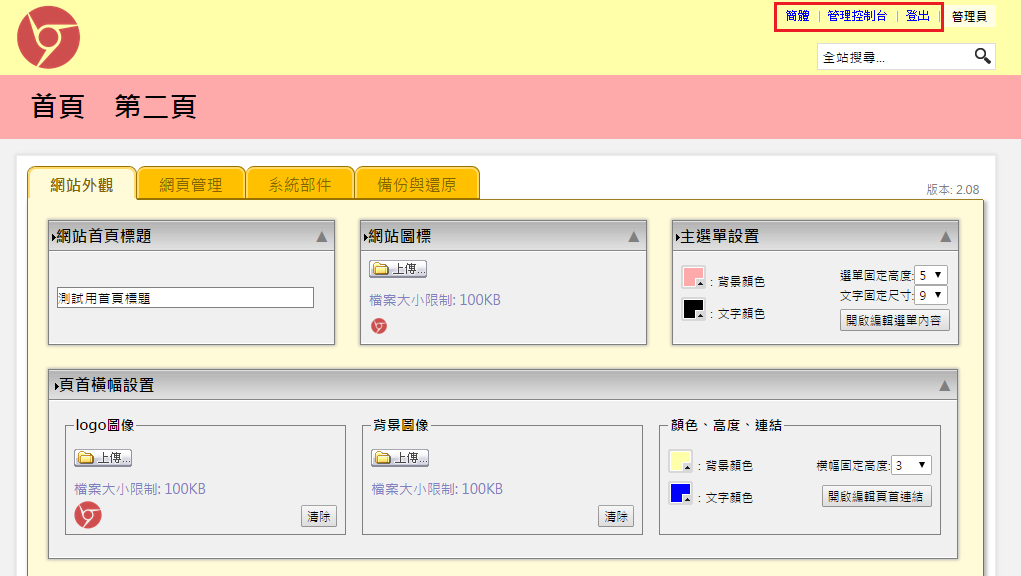Open the 文字固定尺寸 dropdown
1021x576 pixels.
(930, 295)
